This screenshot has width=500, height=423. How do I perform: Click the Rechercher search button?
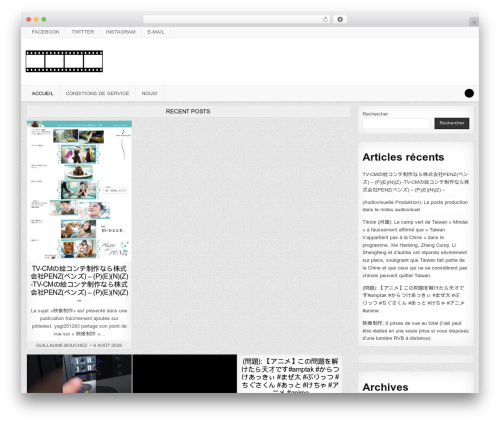452,123
